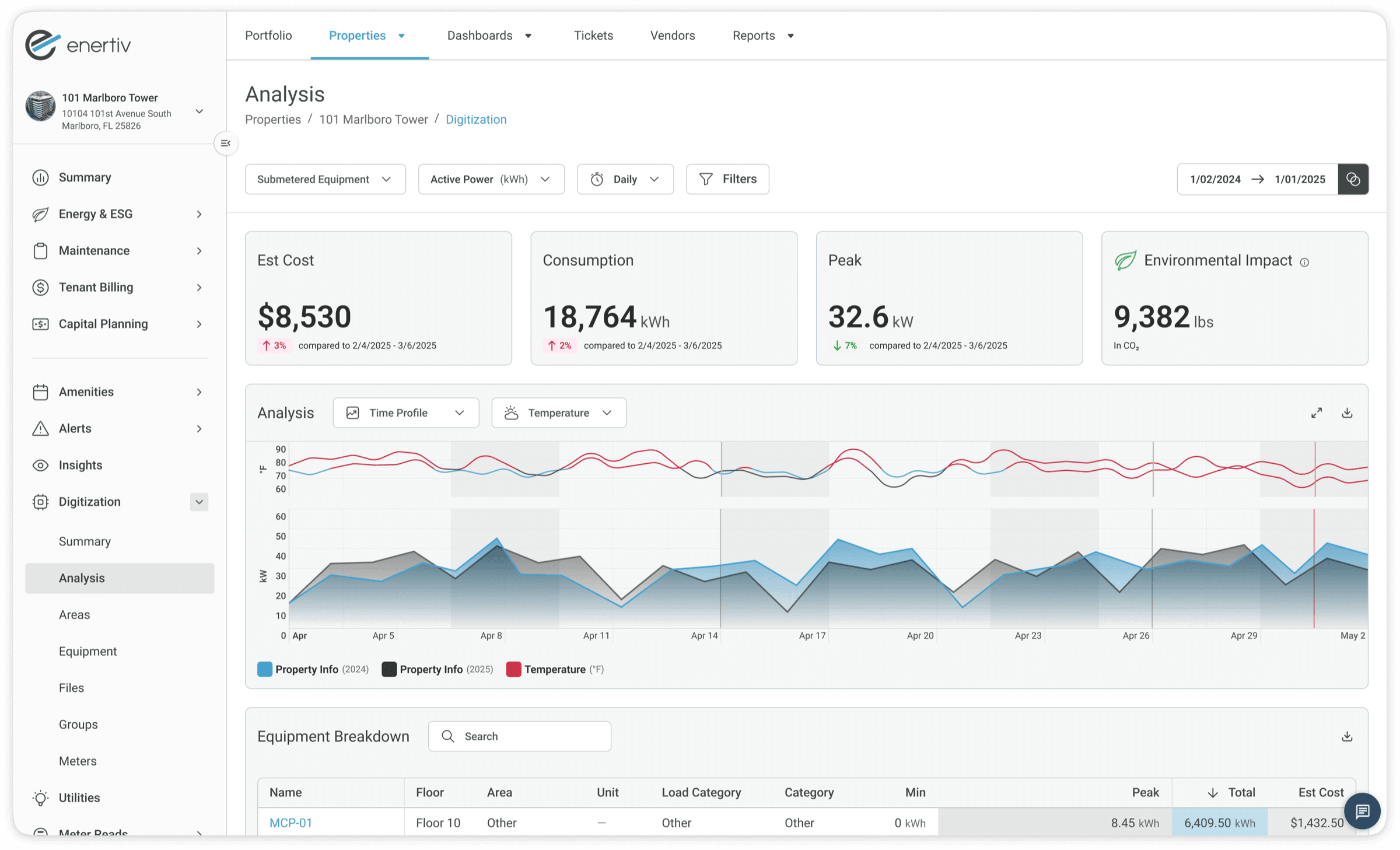This screenshot has width=1400, height=850.
Task: Click the Alerts warning triangle icon
Action: pyautogui.click(x=40, y=428)
